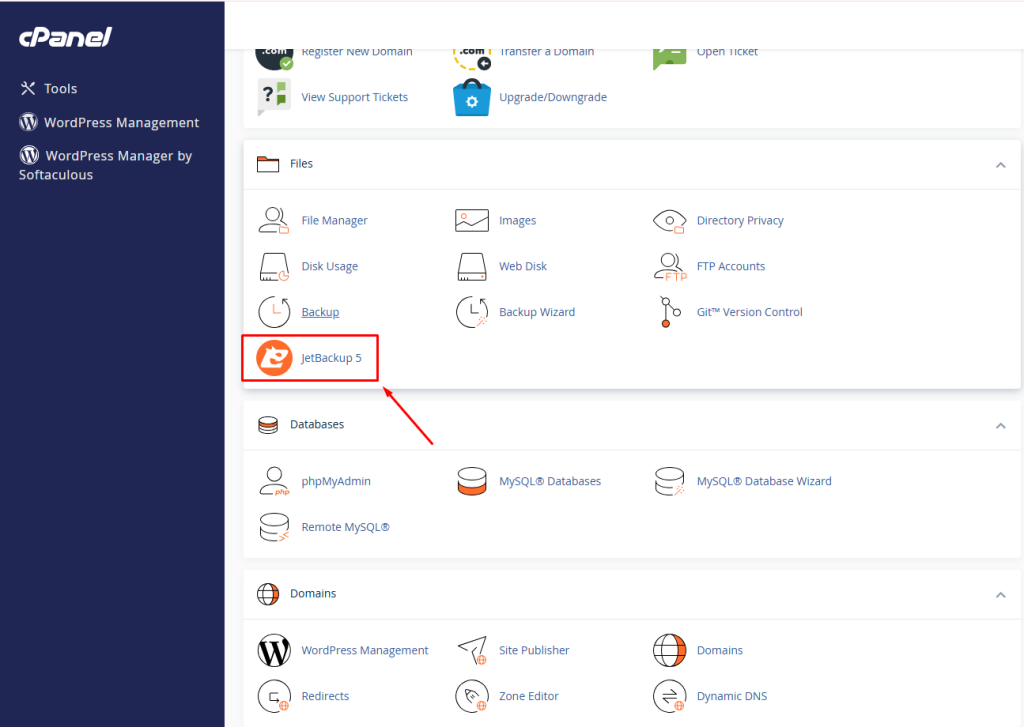Click the View Support Tickets link
The height and width of the screenshot is (727, 1024).
tap(354, 97)
